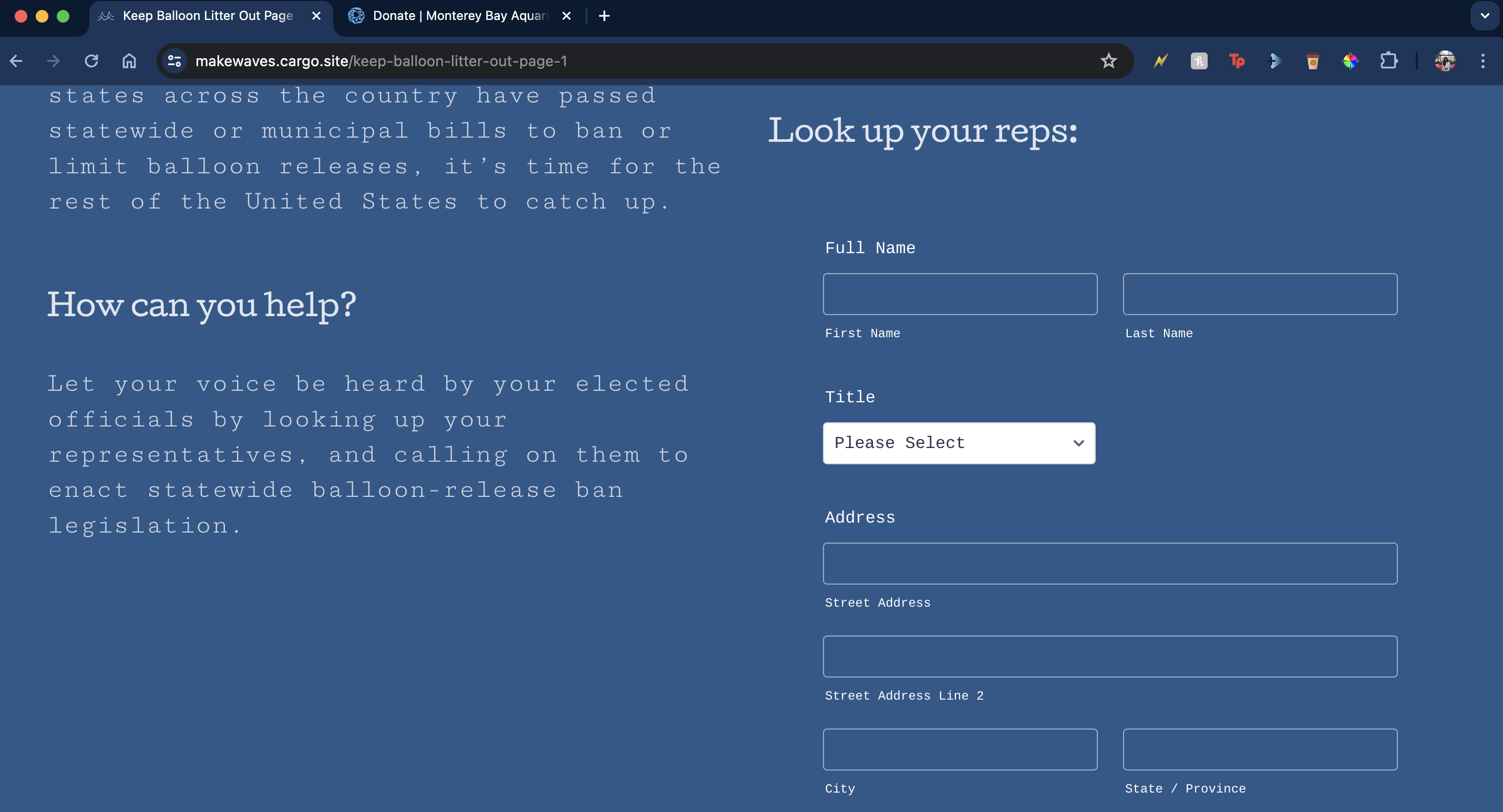
Task: Open the Title Please Select dropdown
Action: click(959, 443)
